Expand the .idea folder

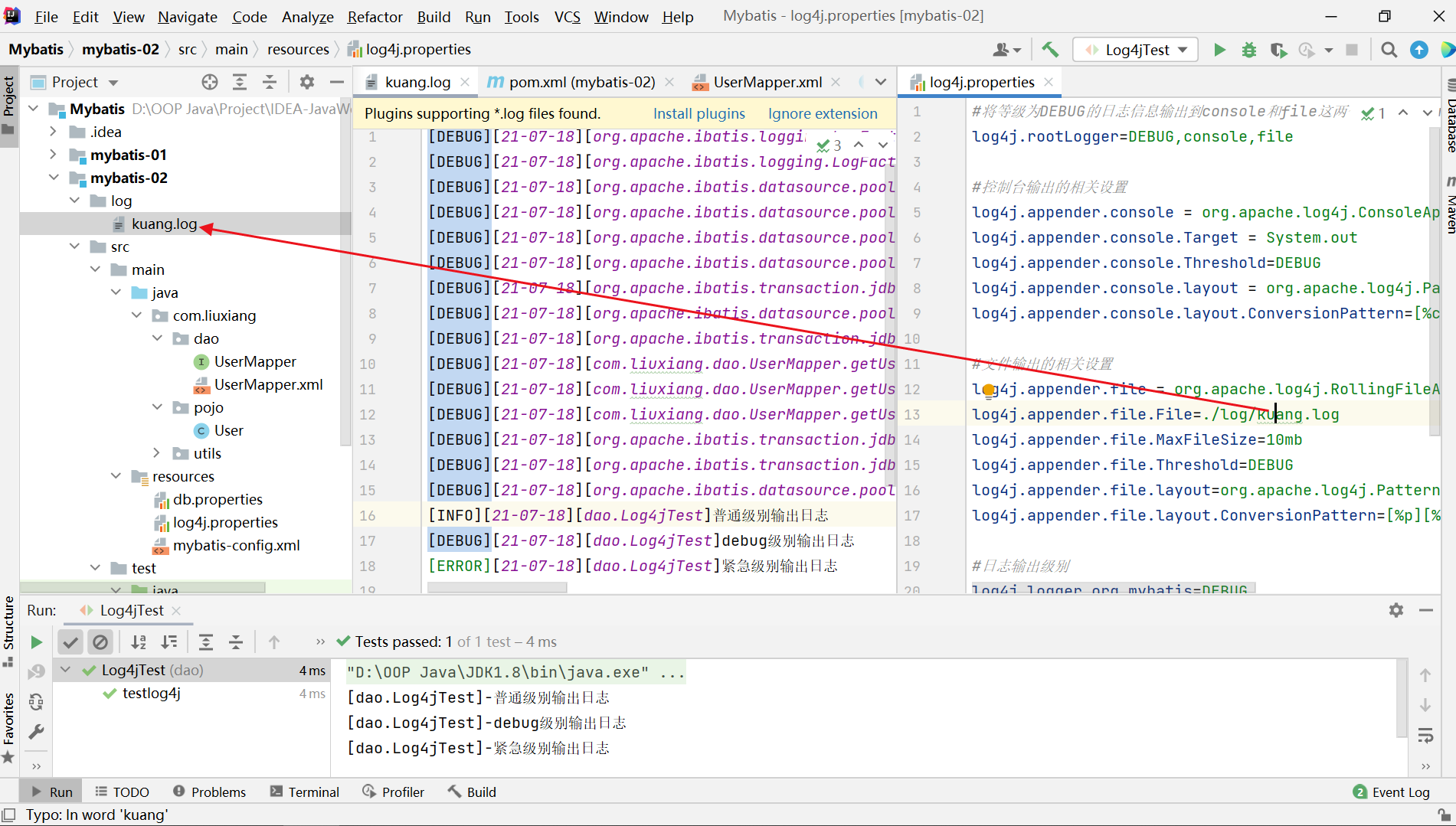(54, 132)
